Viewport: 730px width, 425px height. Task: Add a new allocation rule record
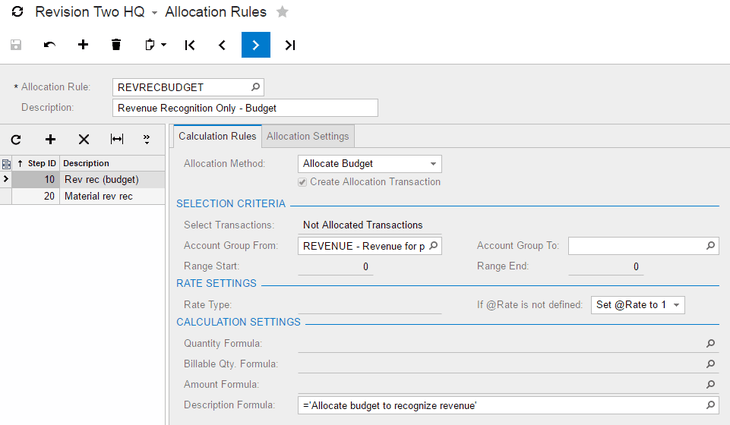(x=83, y=45)
